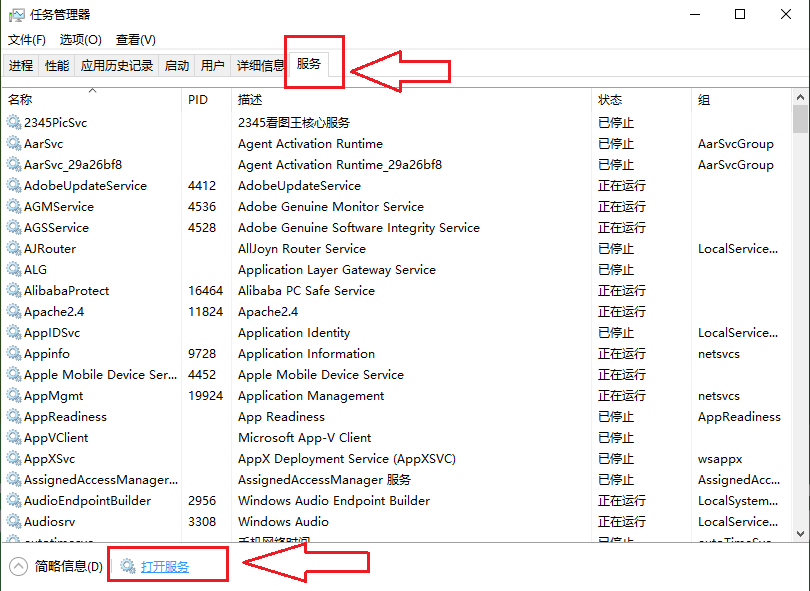Sort services by the PID column header
This screenshot has width=810, height=591.
[x=207, y=100]
